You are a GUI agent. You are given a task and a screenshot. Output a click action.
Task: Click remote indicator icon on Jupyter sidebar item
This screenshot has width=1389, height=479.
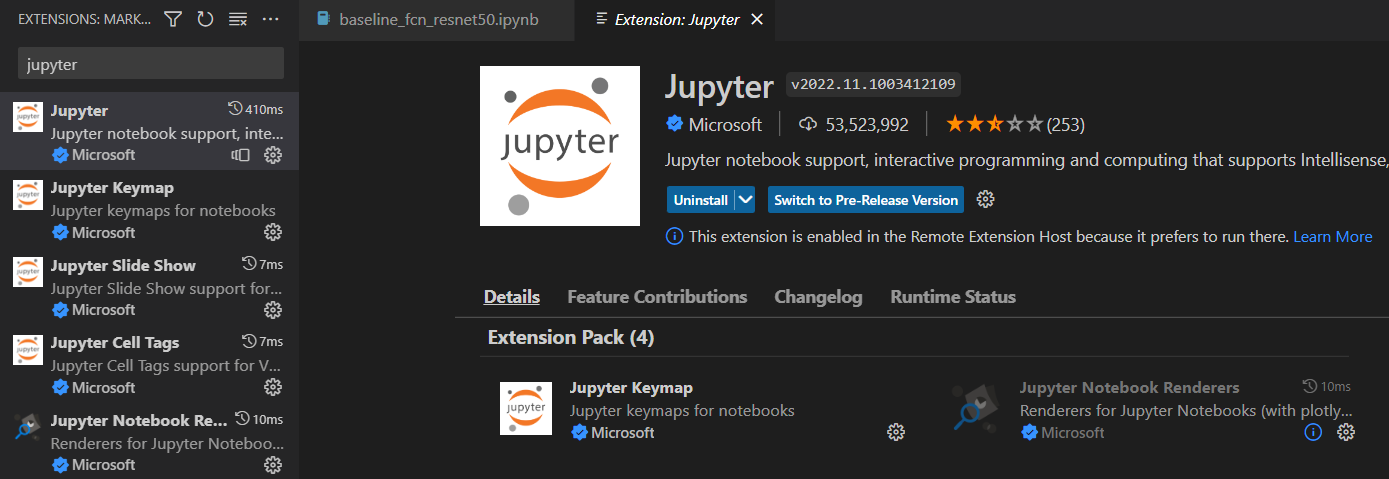(x=240, y=155)
